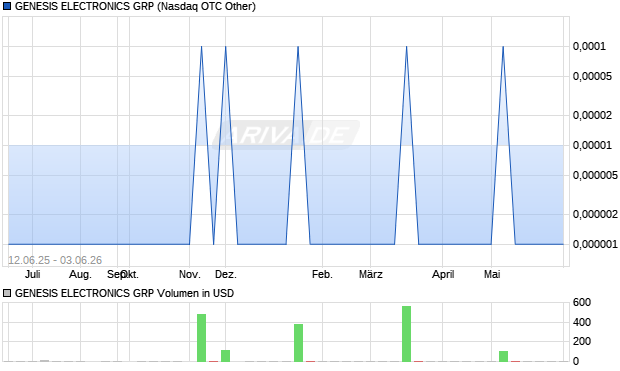Click the 600 volume axis label
Screen dimensions: 620x371
tap(582, 302)
